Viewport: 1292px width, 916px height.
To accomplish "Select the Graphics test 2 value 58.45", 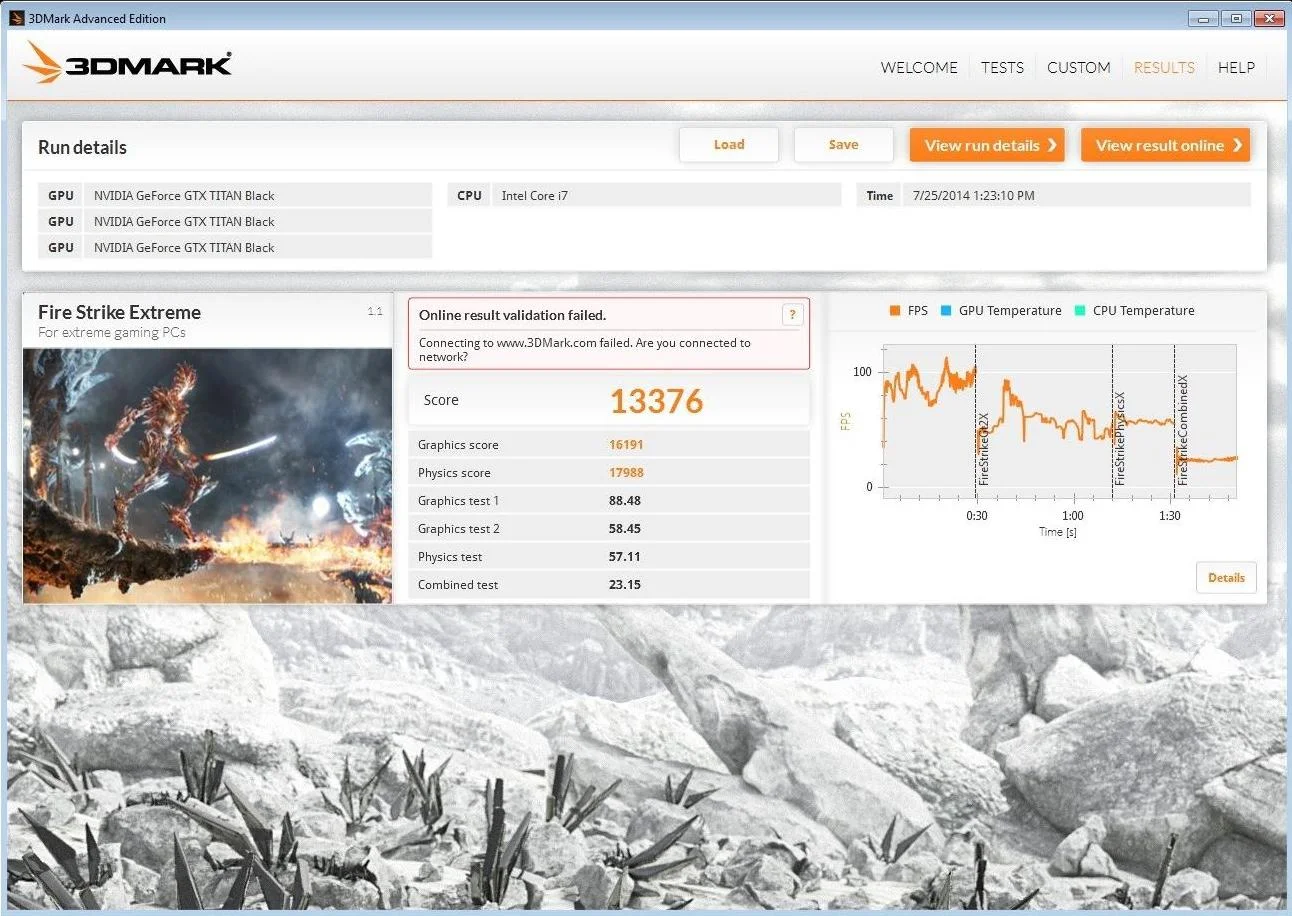I will 625,529.
